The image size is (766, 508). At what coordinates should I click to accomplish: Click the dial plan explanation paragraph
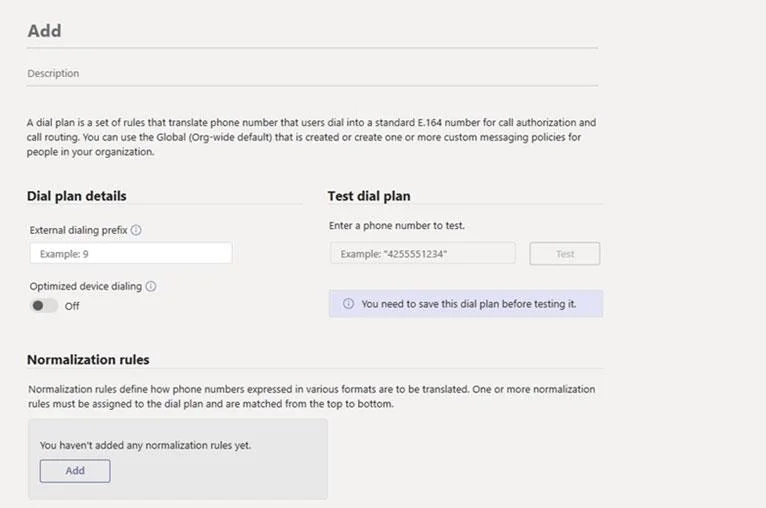tap(312, 137)
